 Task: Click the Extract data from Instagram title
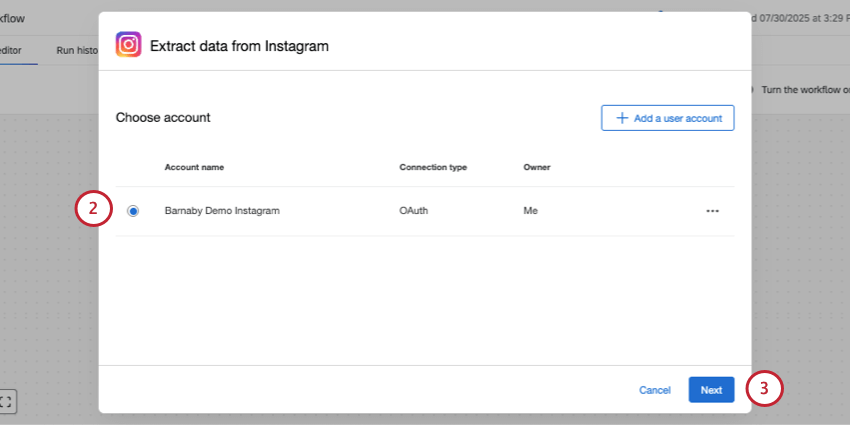[239, 46]
